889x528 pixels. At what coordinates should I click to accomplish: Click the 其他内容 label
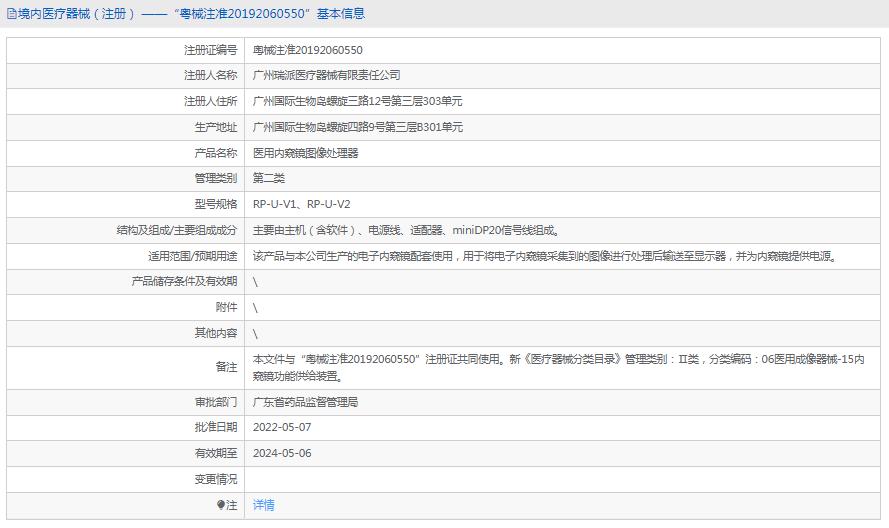216,333
